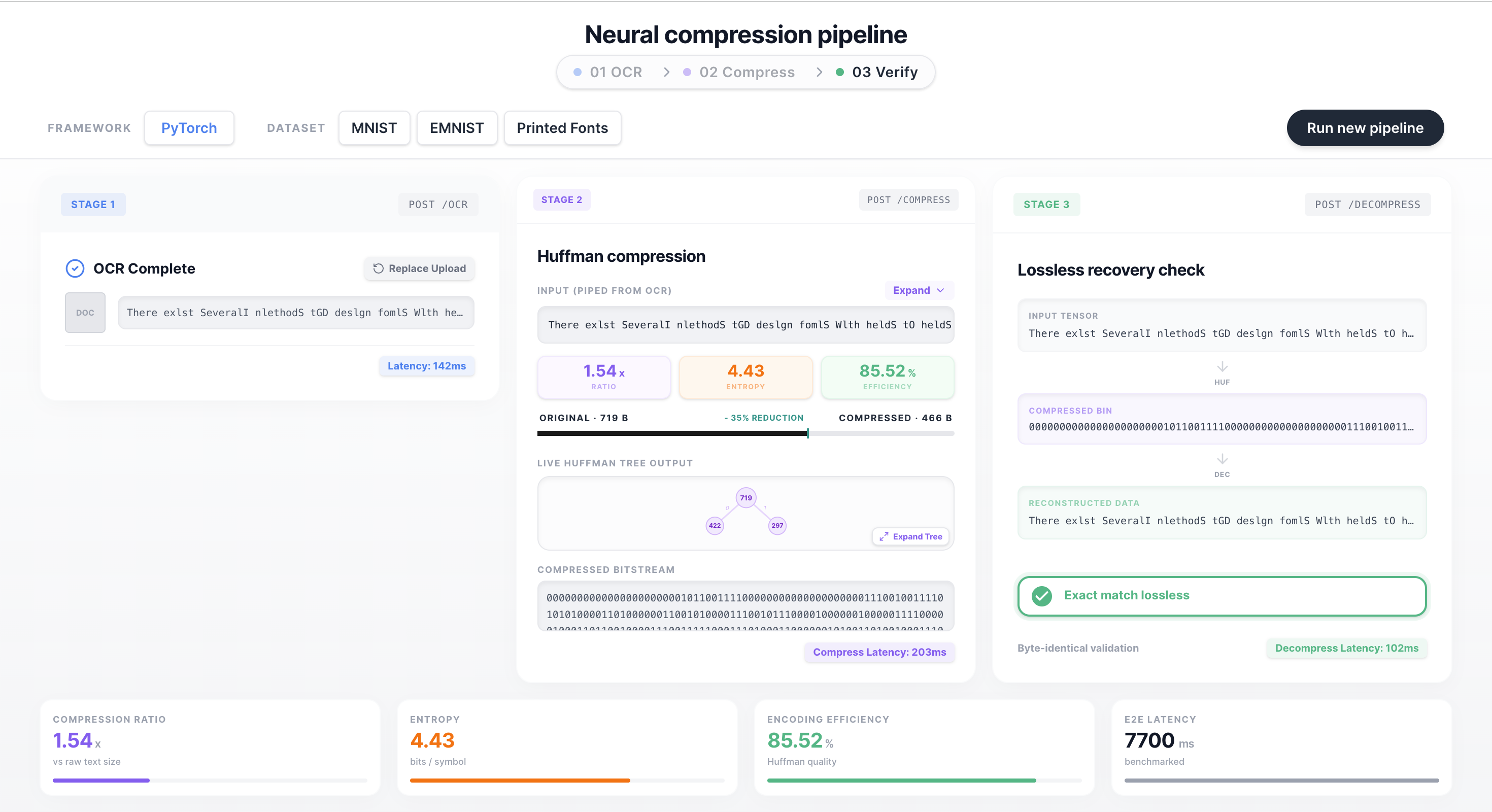
Task: Click the 297 Huffman tree node
Action: tap(776, 525)
